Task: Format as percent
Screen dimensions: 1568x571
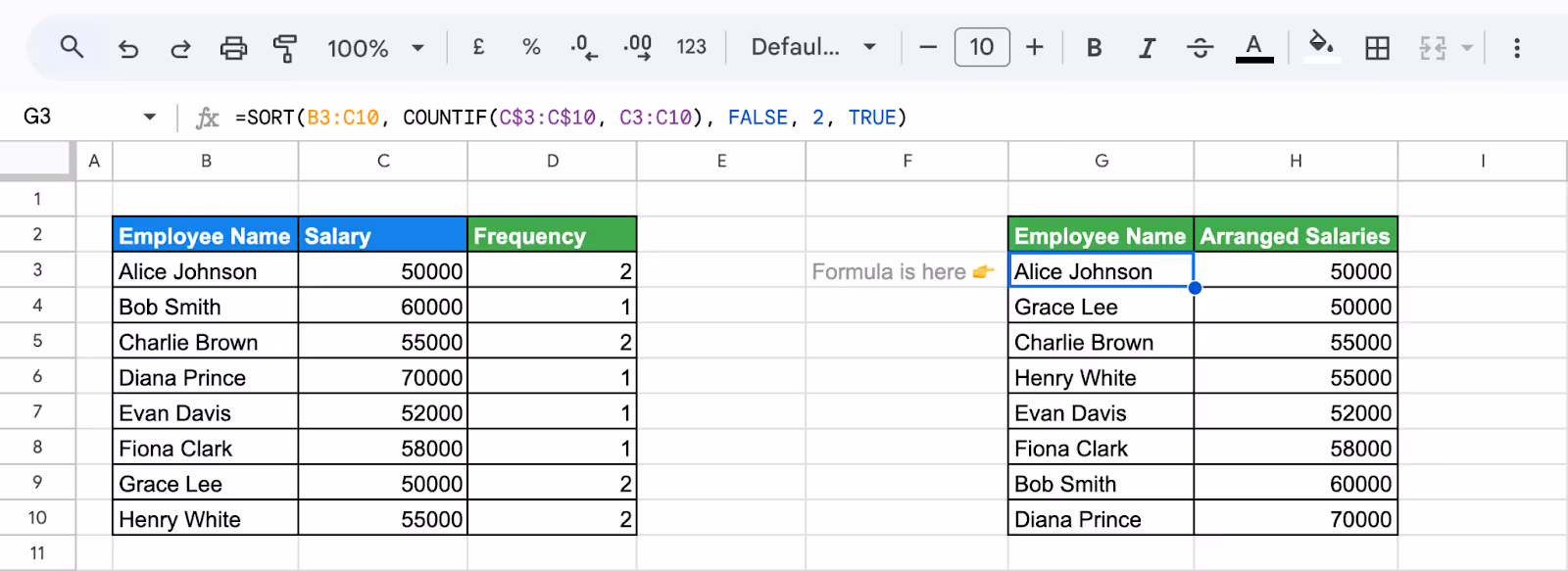Action: pos(531,47)
